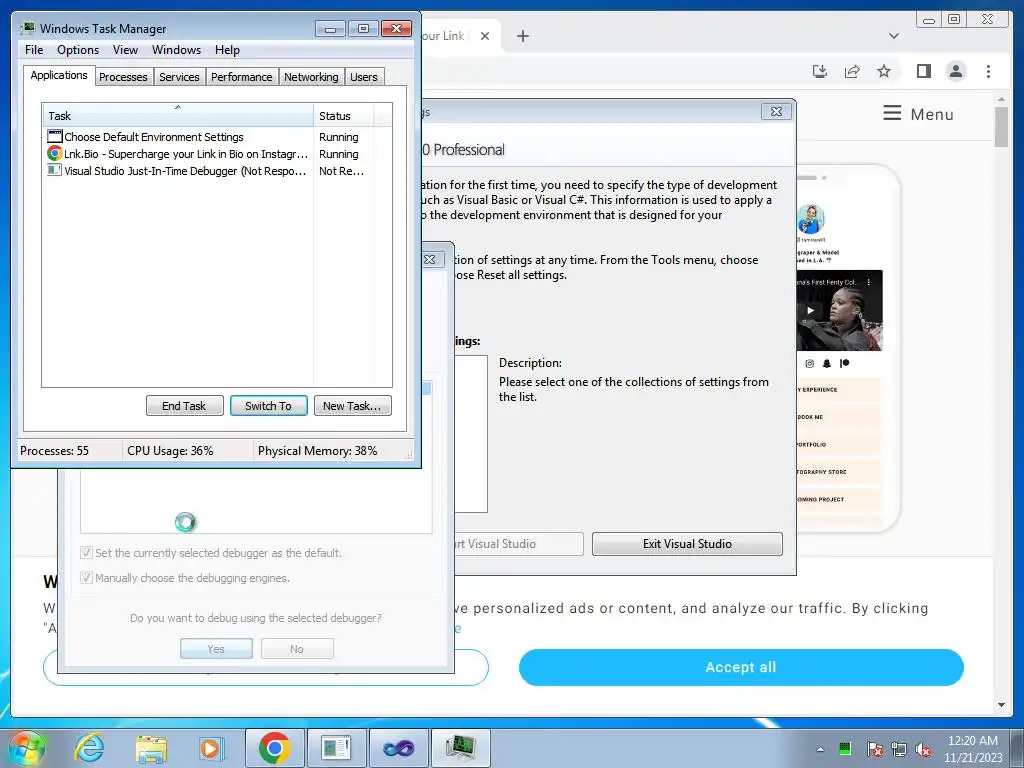This screenshot has height=768, width=1024.
Task: Click the PORTFOLIO link in phone preview
Action: tap(838, 444)
